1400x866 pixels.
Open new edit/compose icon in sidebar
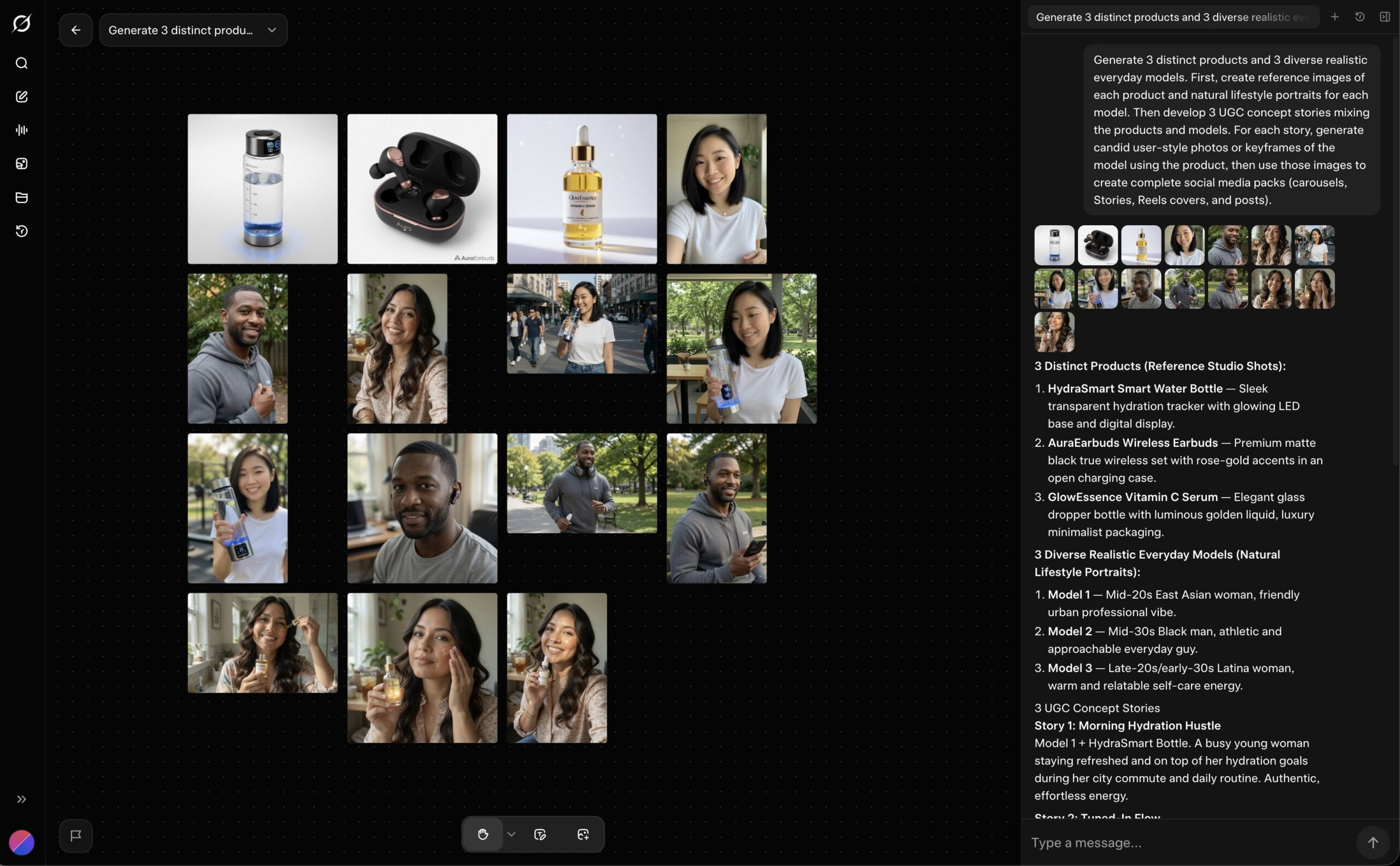pyautogui.click(x=21, y=97)
